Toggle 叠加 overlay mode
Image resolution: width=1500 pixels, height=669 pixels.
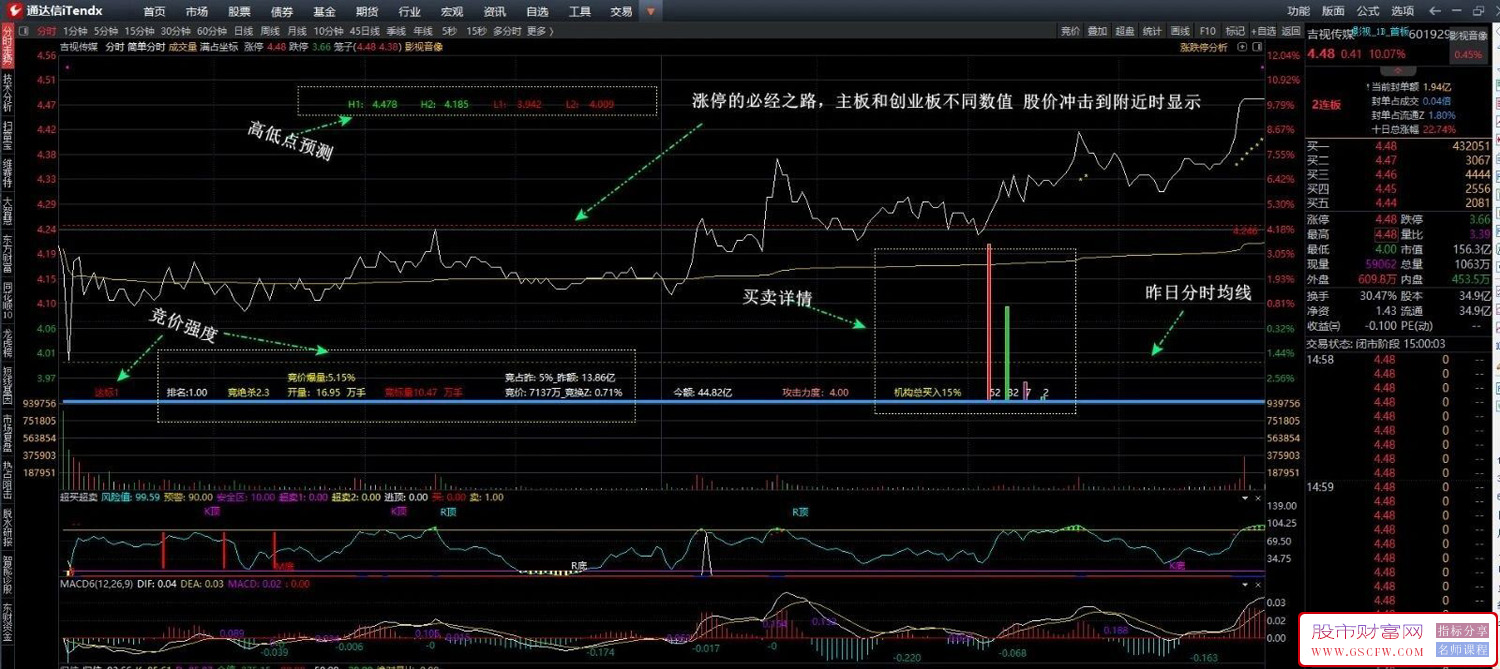pos(1096,31)
